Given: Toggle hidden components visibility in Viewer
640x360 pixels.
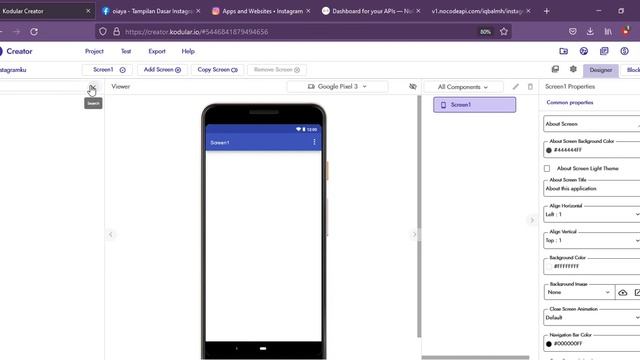Looking at the screenshot, I should point(413,87).
